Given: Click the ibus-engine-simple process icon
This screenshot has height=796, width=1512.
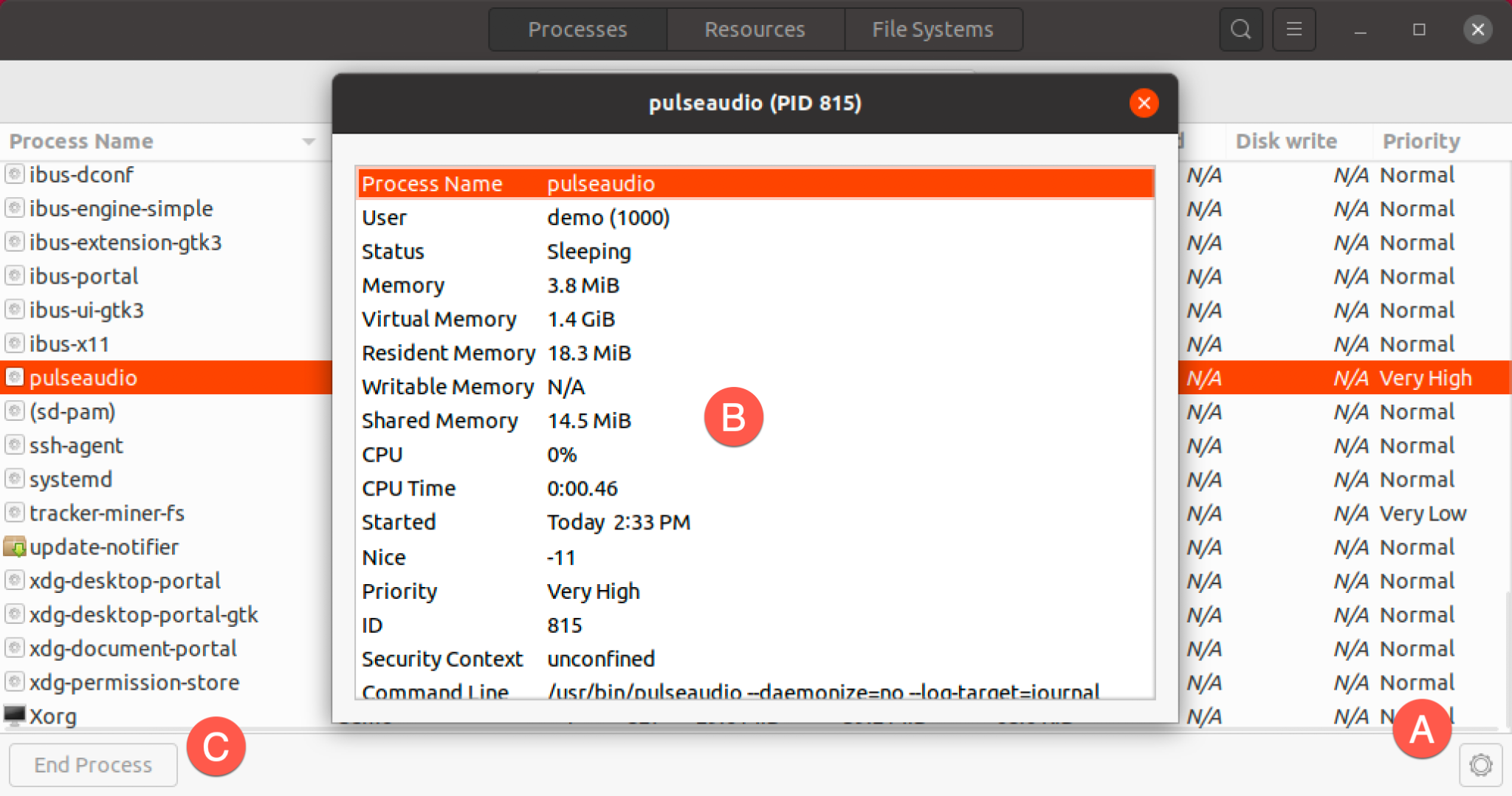Looking at the screenshot, I should pyautogui.click(x=14, y=208).
